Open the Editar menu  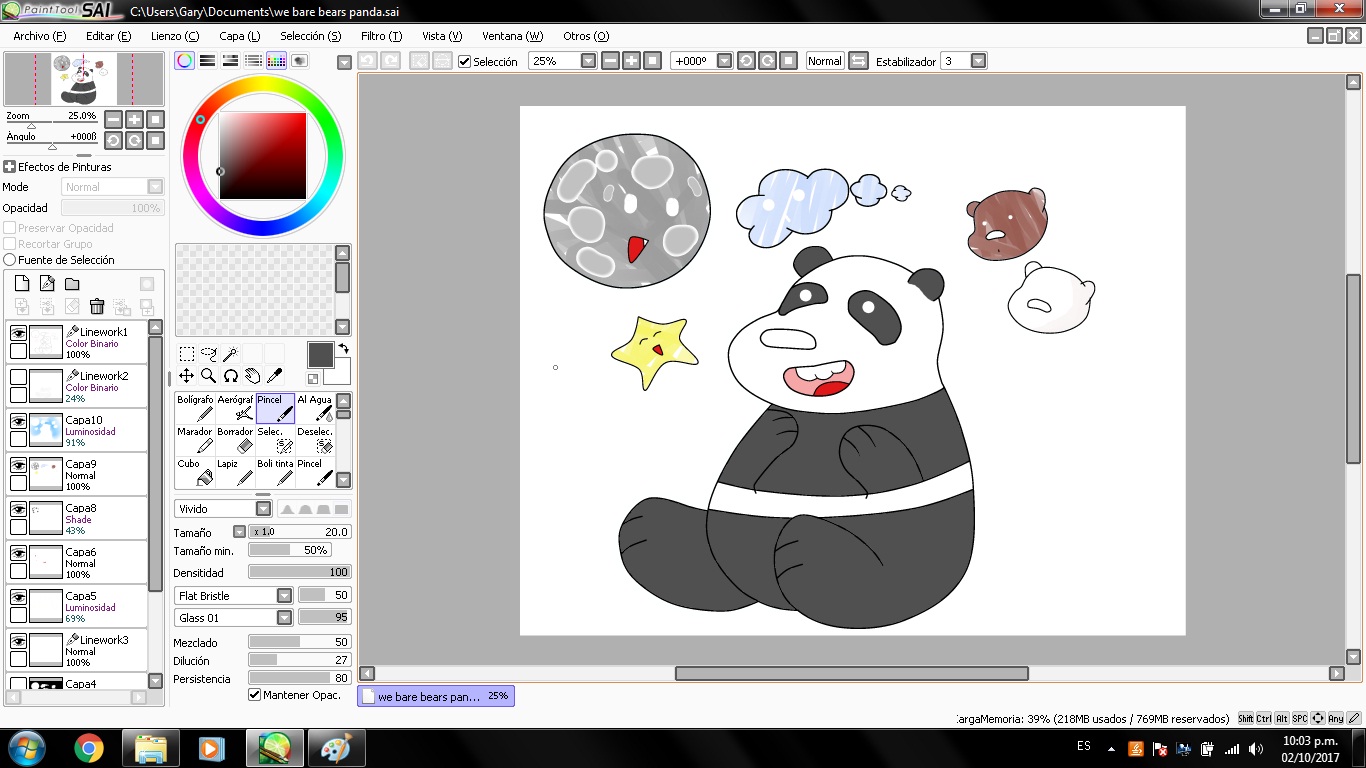point(108,36)
